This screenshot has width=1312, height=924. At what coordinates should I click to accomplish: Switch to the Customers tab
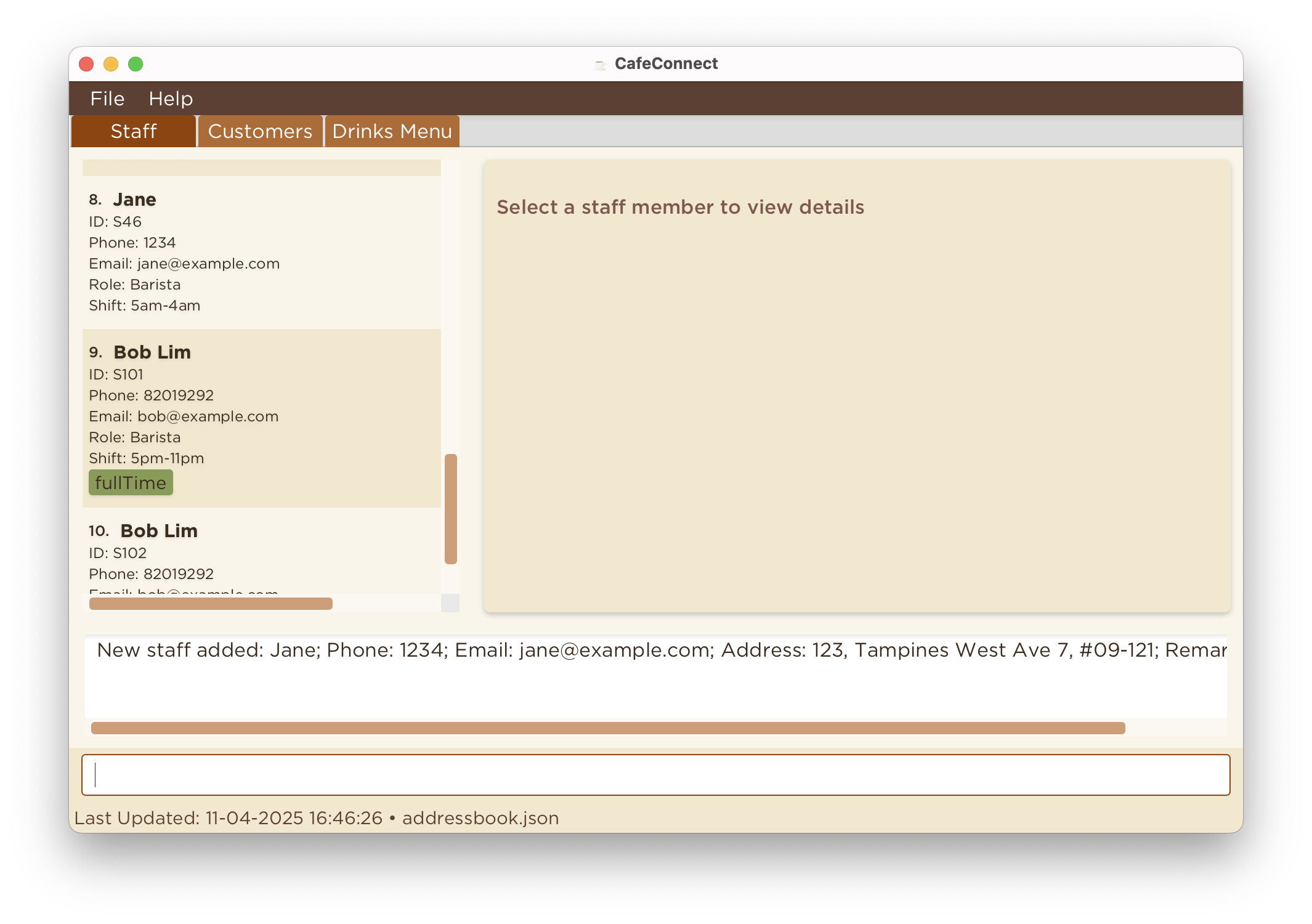click(x=260, y=131)
